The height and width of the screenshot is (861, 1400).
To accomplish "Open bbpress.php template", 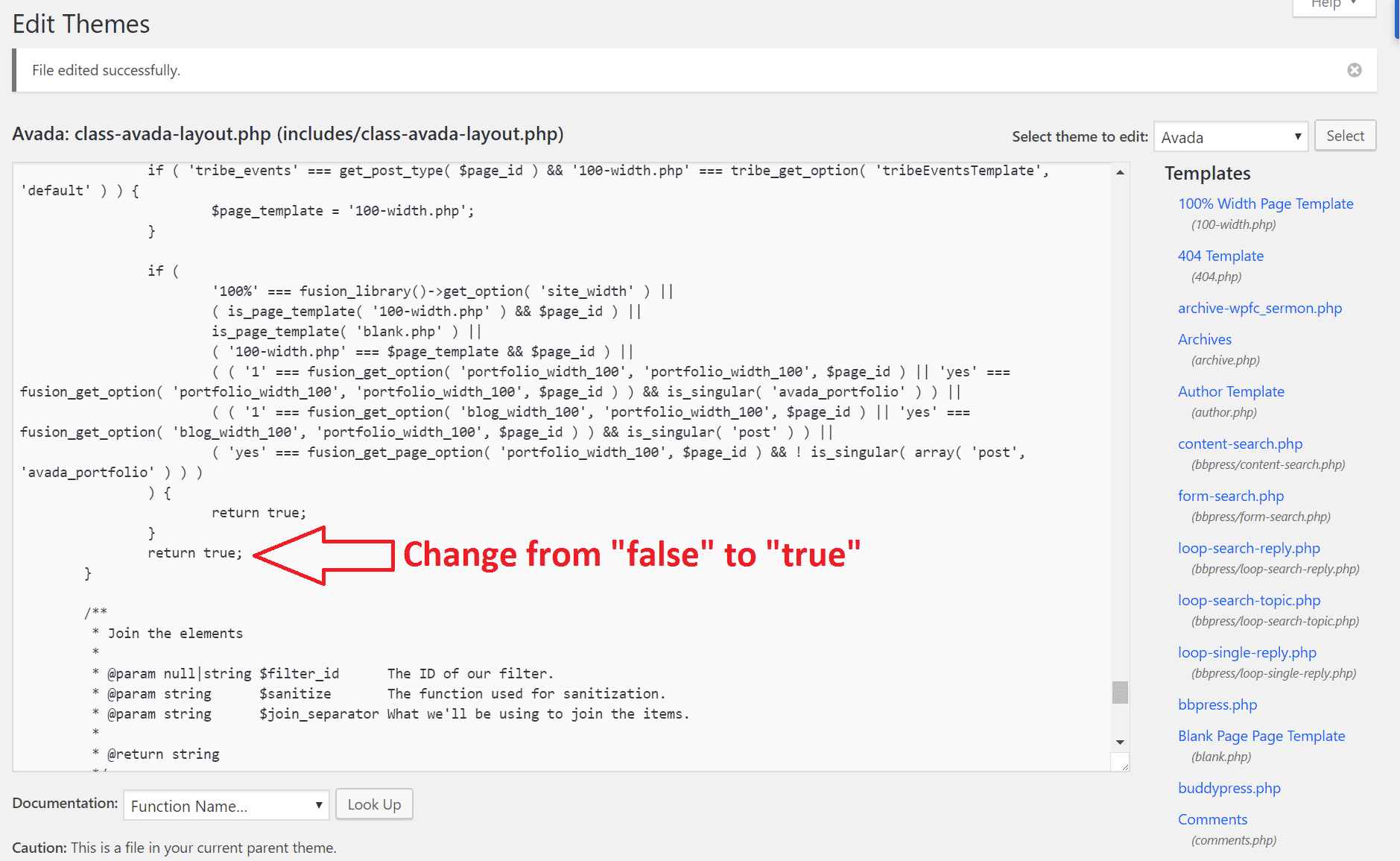I will tap(1217, 704).
